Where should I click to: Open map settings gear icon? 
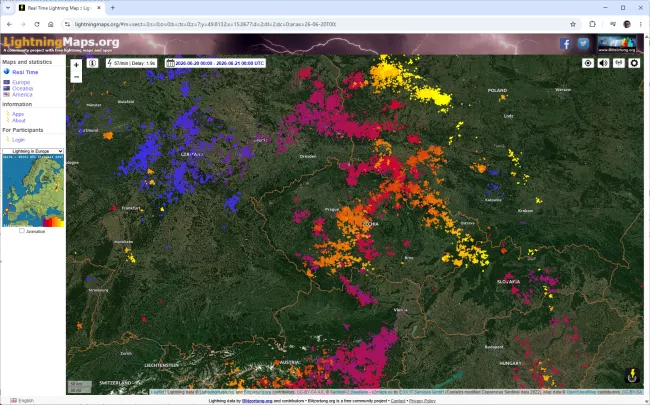(x=634, y=63)
